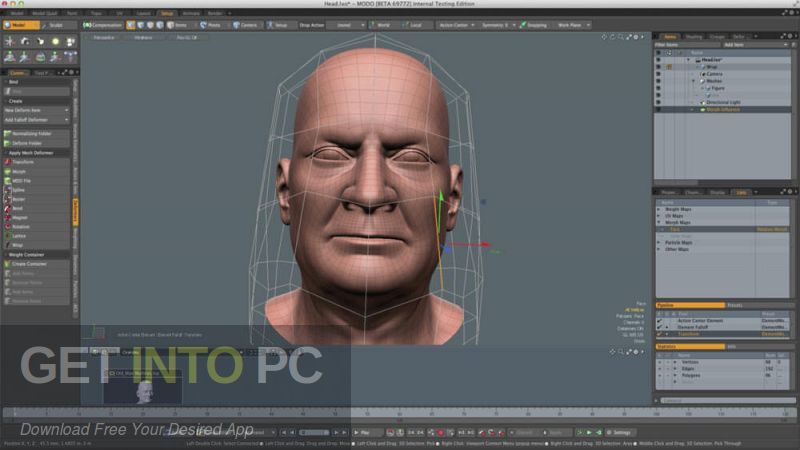Click the Statistics tab header

[x=690, y=346]
